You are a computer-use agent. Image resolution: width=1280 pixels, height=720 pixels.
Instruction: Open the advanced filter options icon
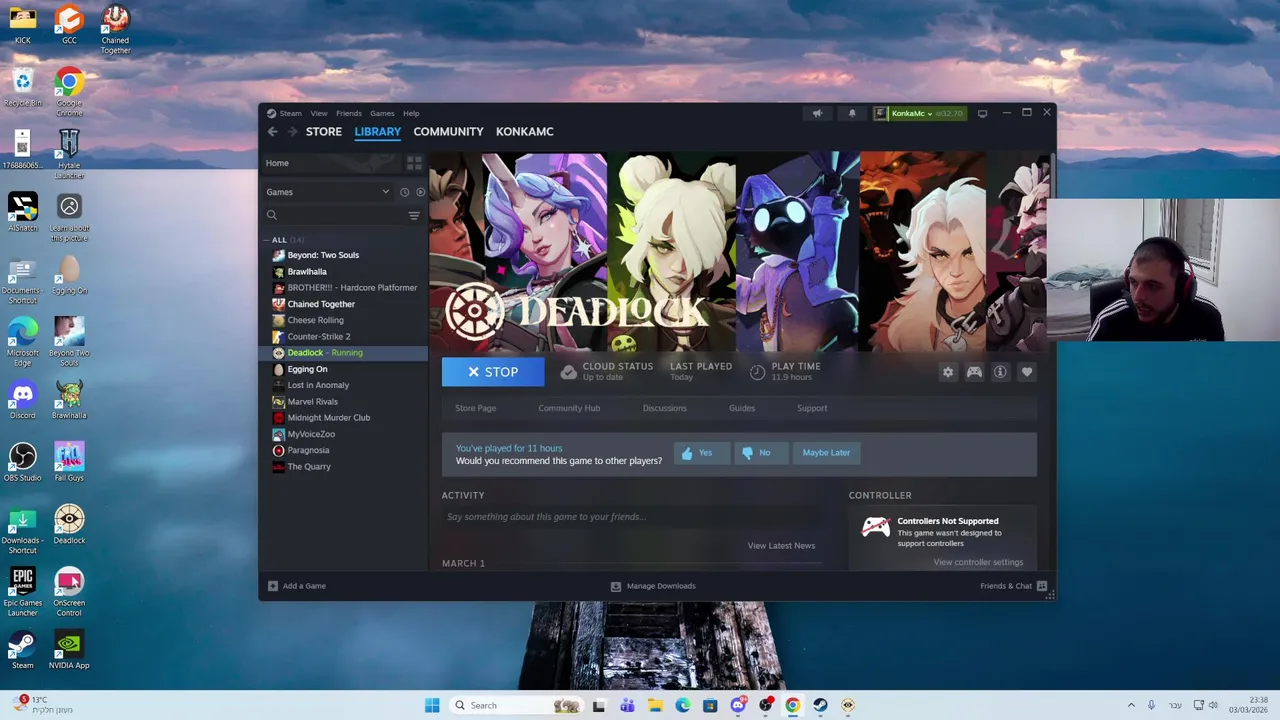point(414,215)
